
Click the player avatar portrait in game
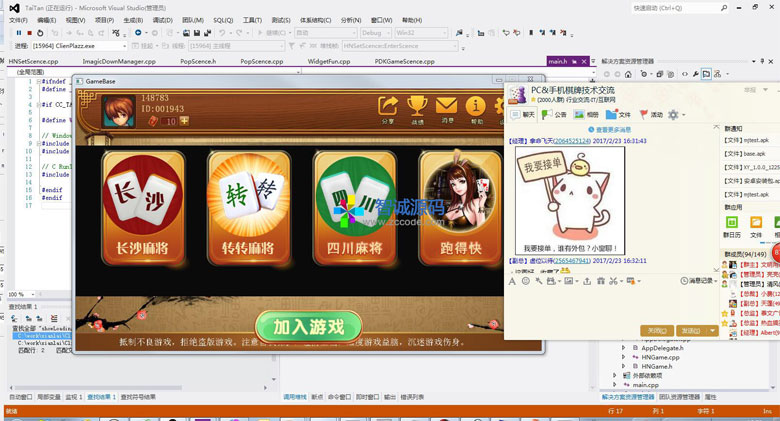pyautogui.click(x=120, y=110)
